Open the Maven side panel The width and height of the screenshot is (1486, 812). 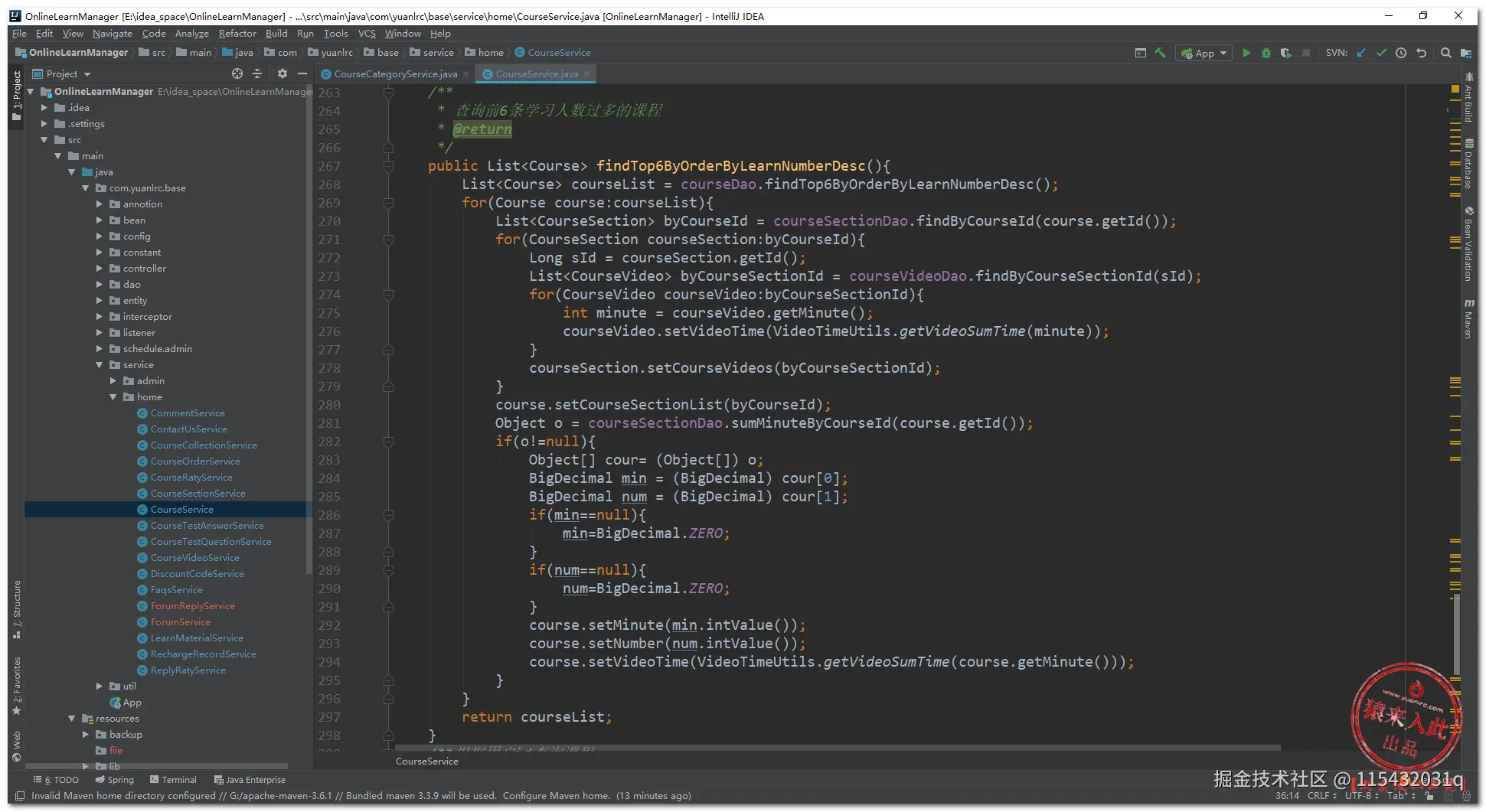1468,319
